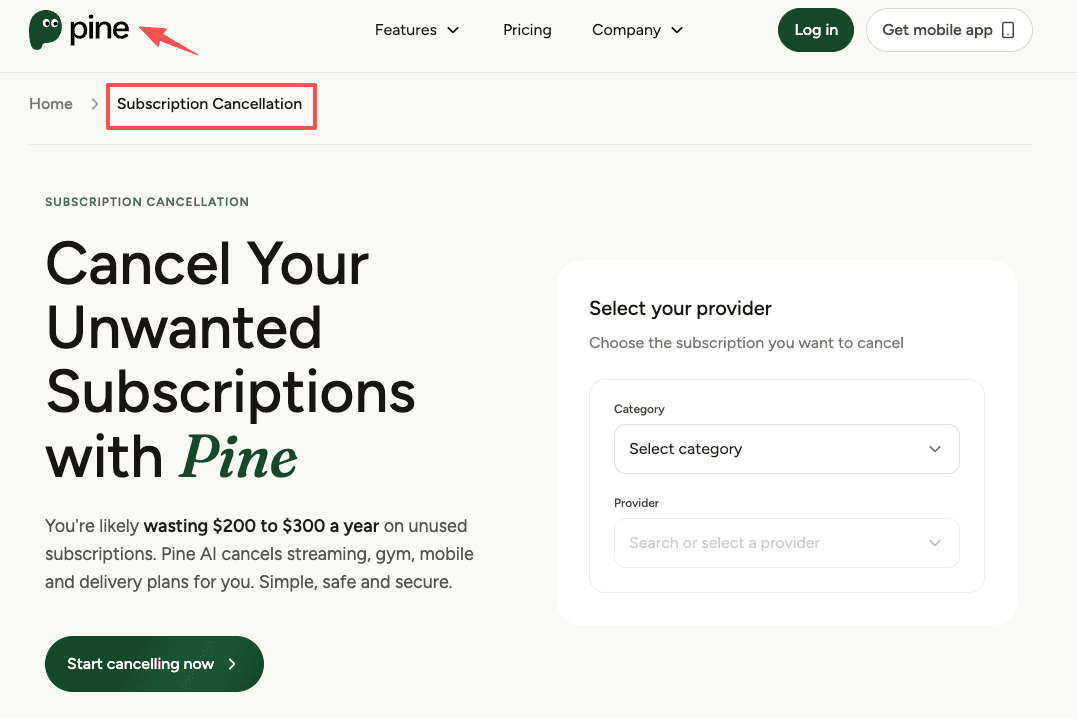Image resolution: width=1077 pixels, height=719 pixels.
Task: Click the Category field dropdown arrow
Action: click(x=935, y=449)
